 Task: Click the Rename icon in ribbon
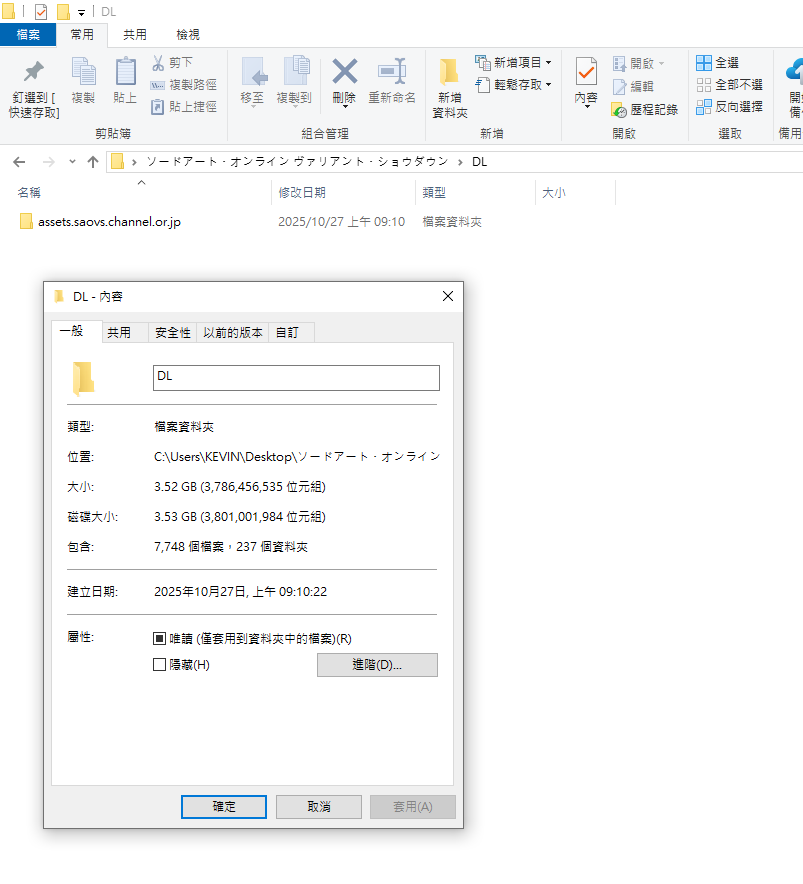pyautogui.click(x=391, y=72)
